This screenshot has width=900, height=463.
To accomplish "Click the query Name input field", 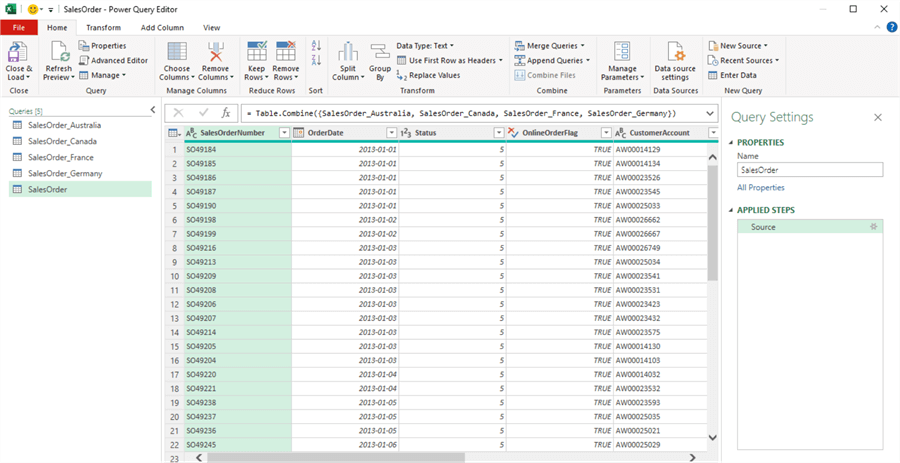I will tap(810, 170).
